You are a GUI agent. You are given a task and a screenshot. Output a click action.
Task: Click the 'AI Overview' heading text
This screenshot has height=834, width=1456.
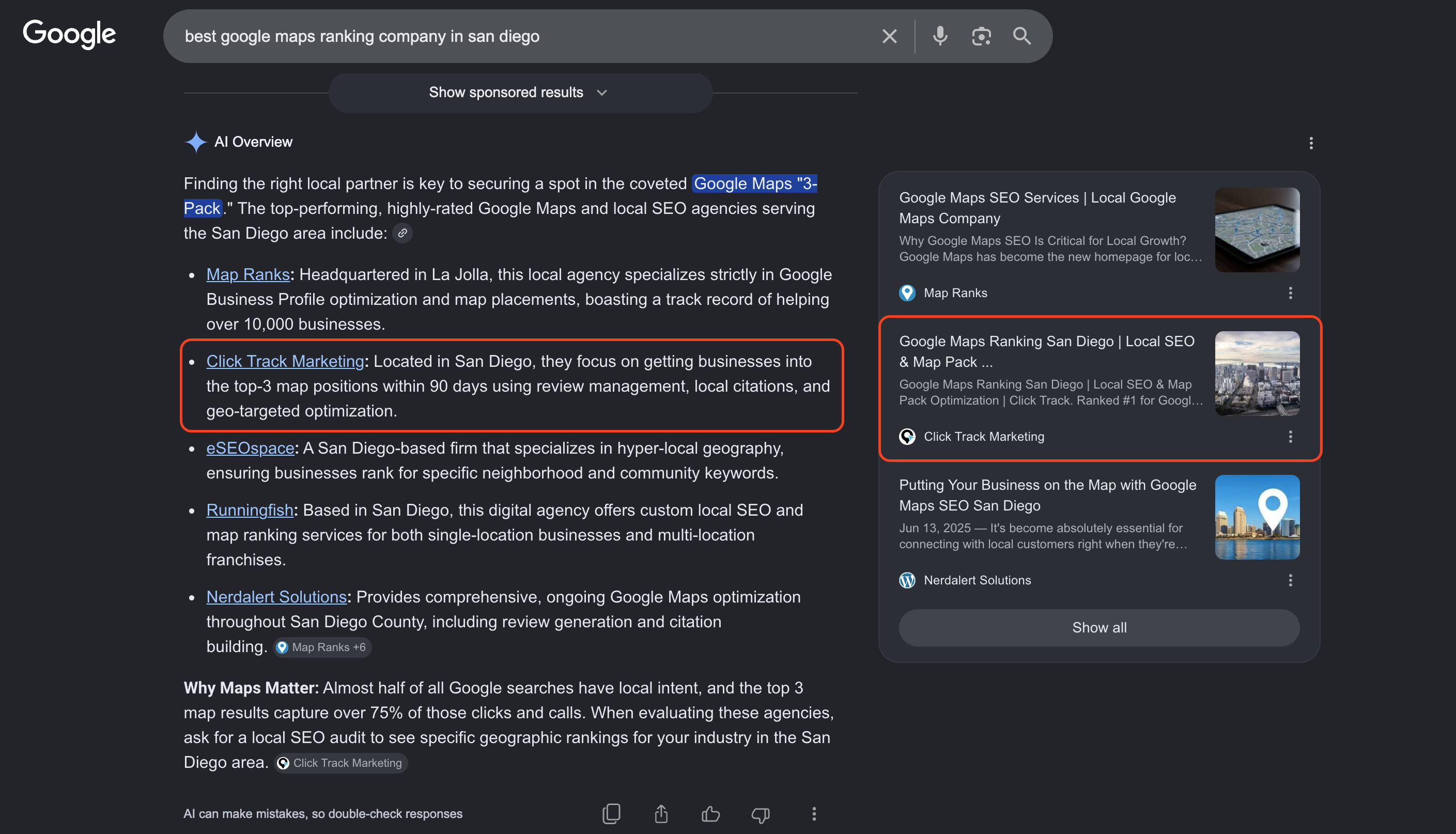click(253, 142)
